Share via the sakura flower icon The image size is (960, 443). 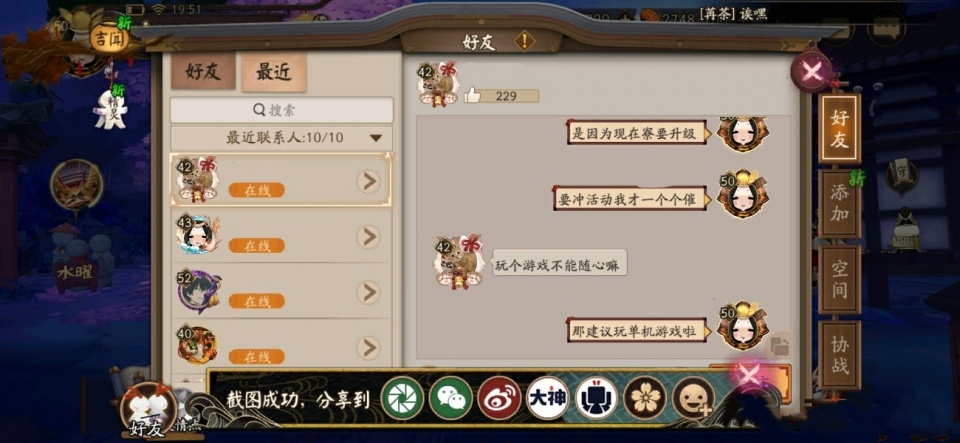pos(645,398)
